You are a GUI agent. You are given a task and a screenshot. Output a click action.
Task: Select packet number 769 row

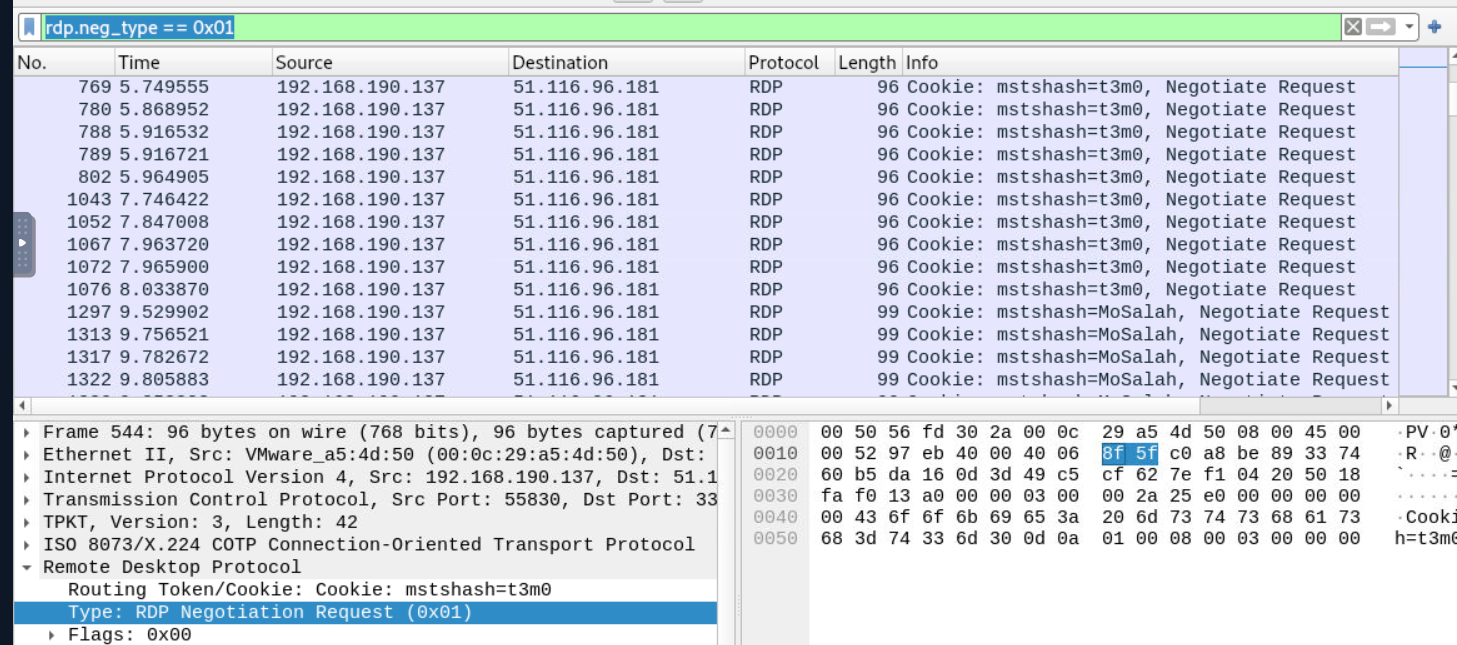point(706,87)
